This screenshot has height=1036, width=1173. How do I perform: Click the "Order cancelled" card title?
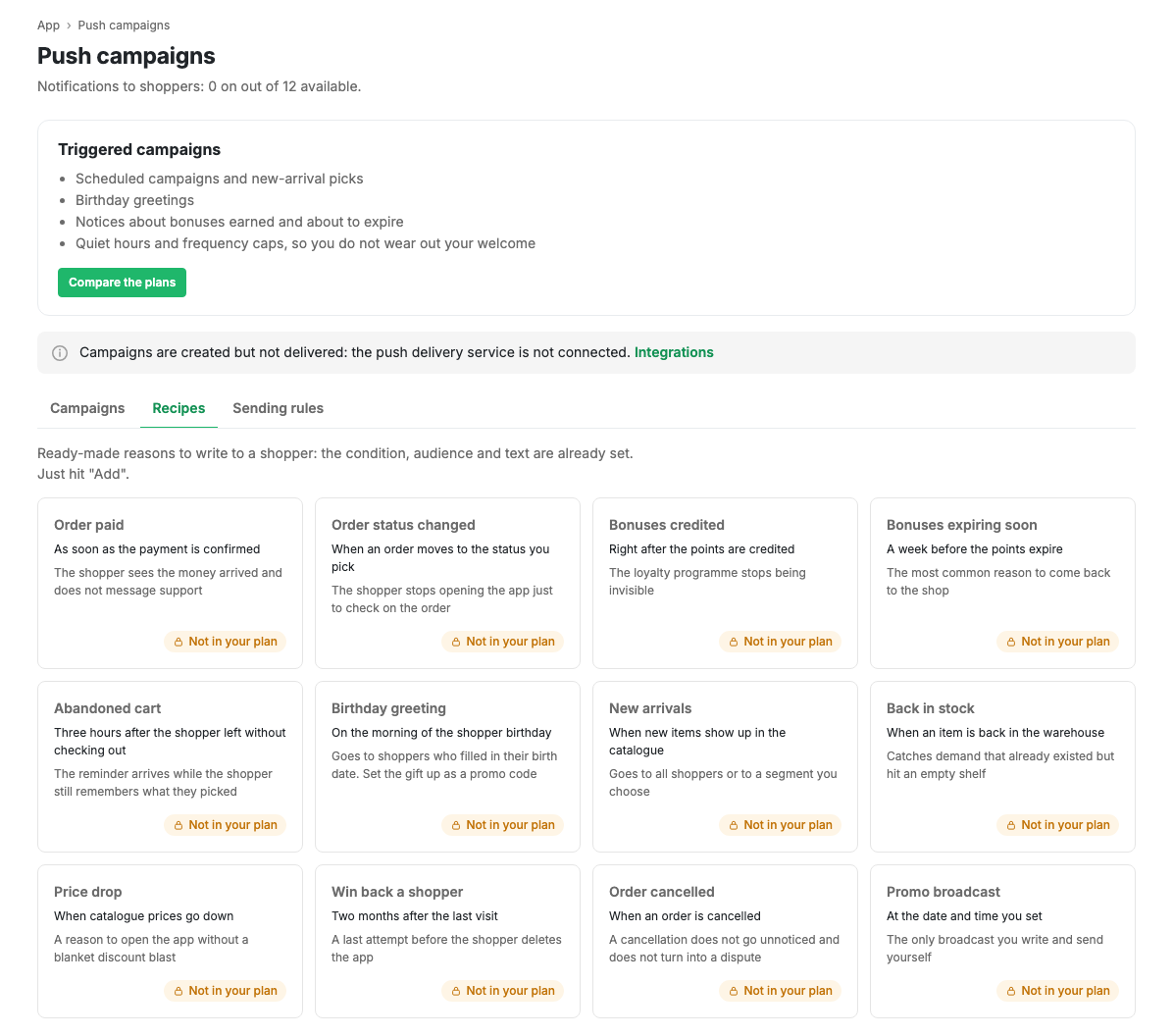662,893
